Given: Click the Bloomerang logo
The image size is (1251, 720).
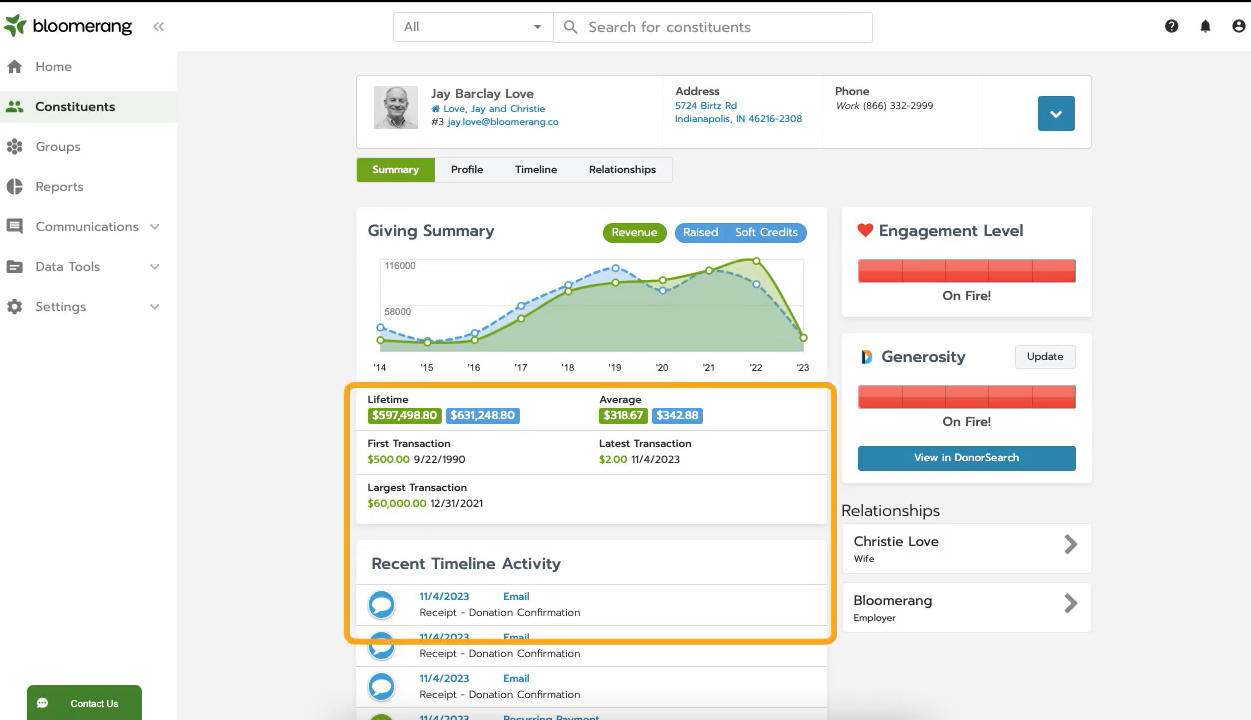Looking at the screenshot, I should point(68,26).
